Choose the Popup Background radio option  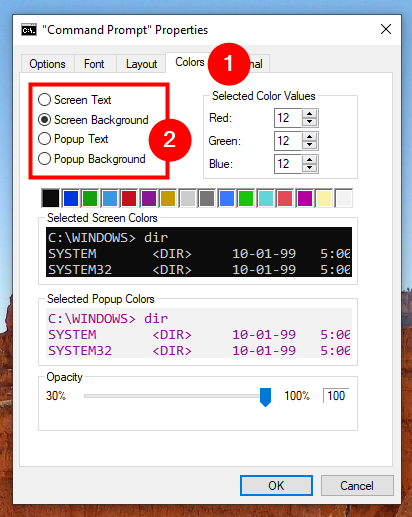92,159
